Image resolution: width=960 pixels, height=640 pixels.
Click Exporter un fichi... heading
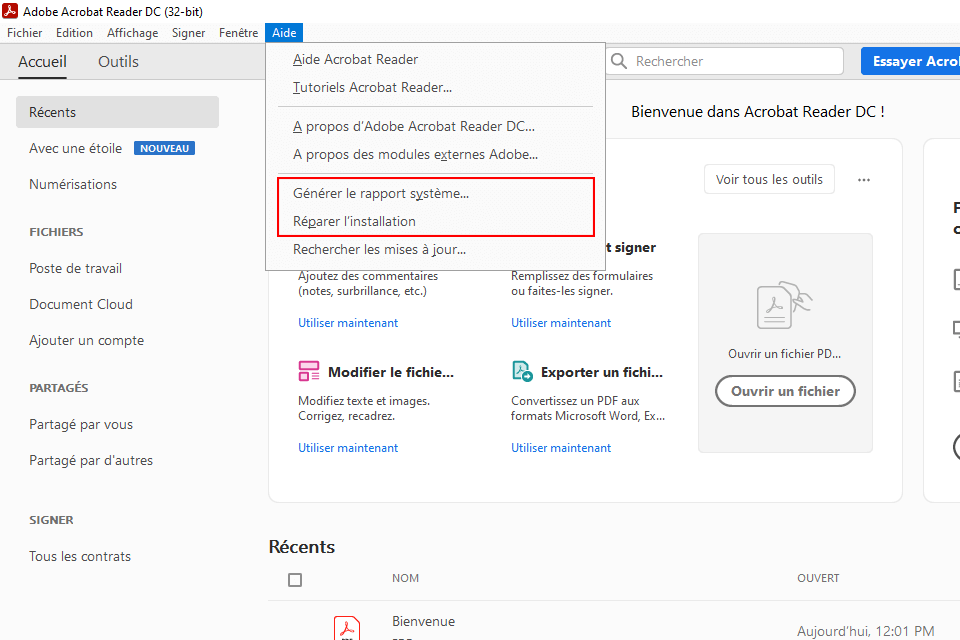[x=602, y=372]
